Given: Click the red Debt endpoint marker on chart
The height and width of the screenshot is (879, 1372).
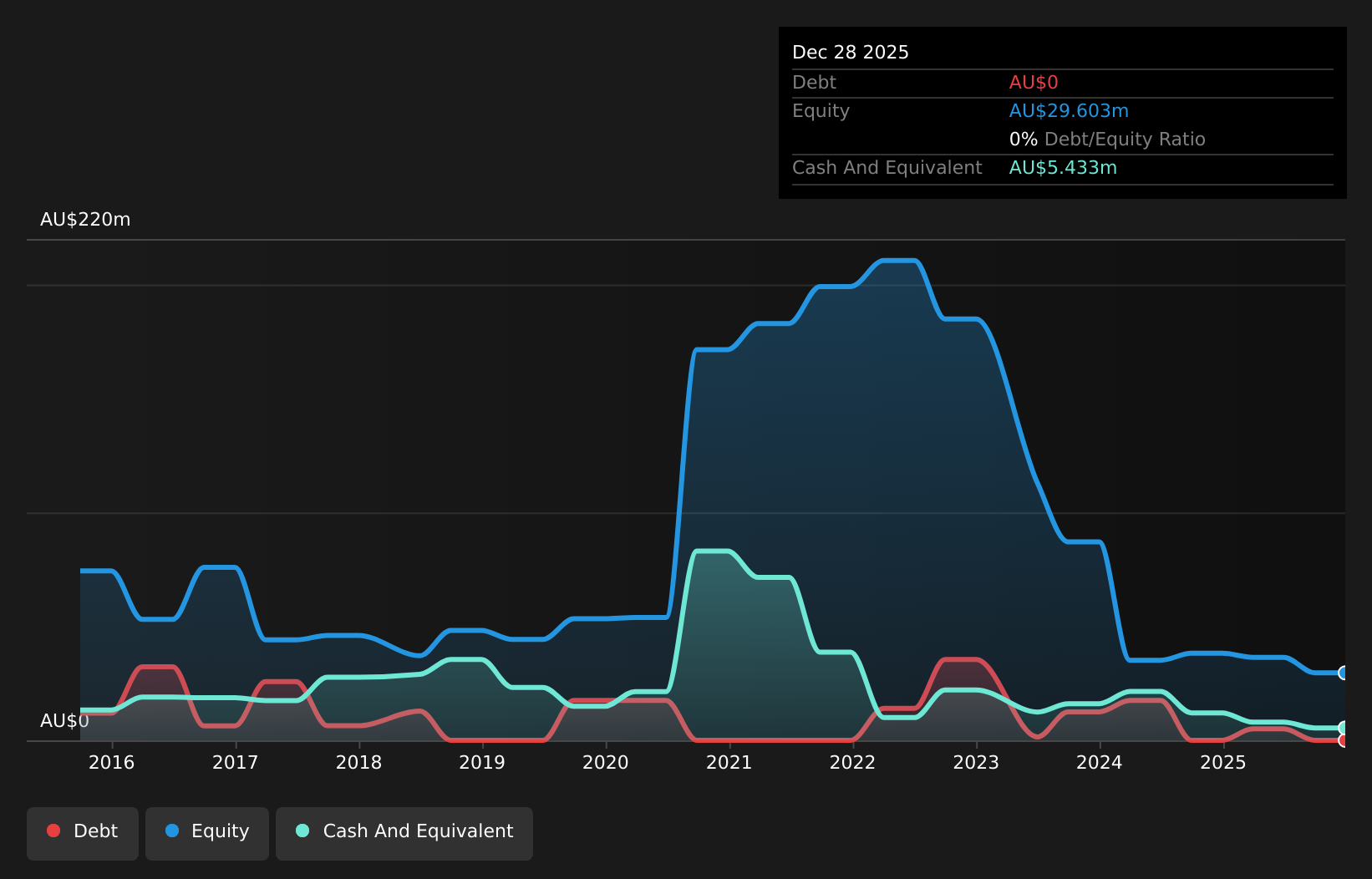Looking at the screenshot, I should pyautogui.click(x=1344, y=740).
